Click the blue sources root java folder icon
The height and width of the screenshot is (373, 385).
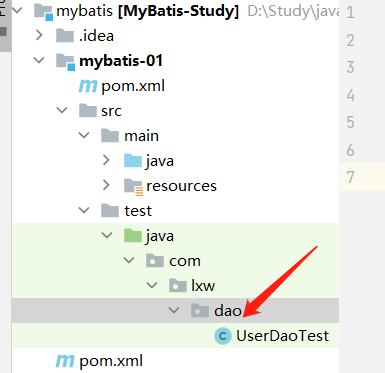pyautogui.click(x=133, y=160)
